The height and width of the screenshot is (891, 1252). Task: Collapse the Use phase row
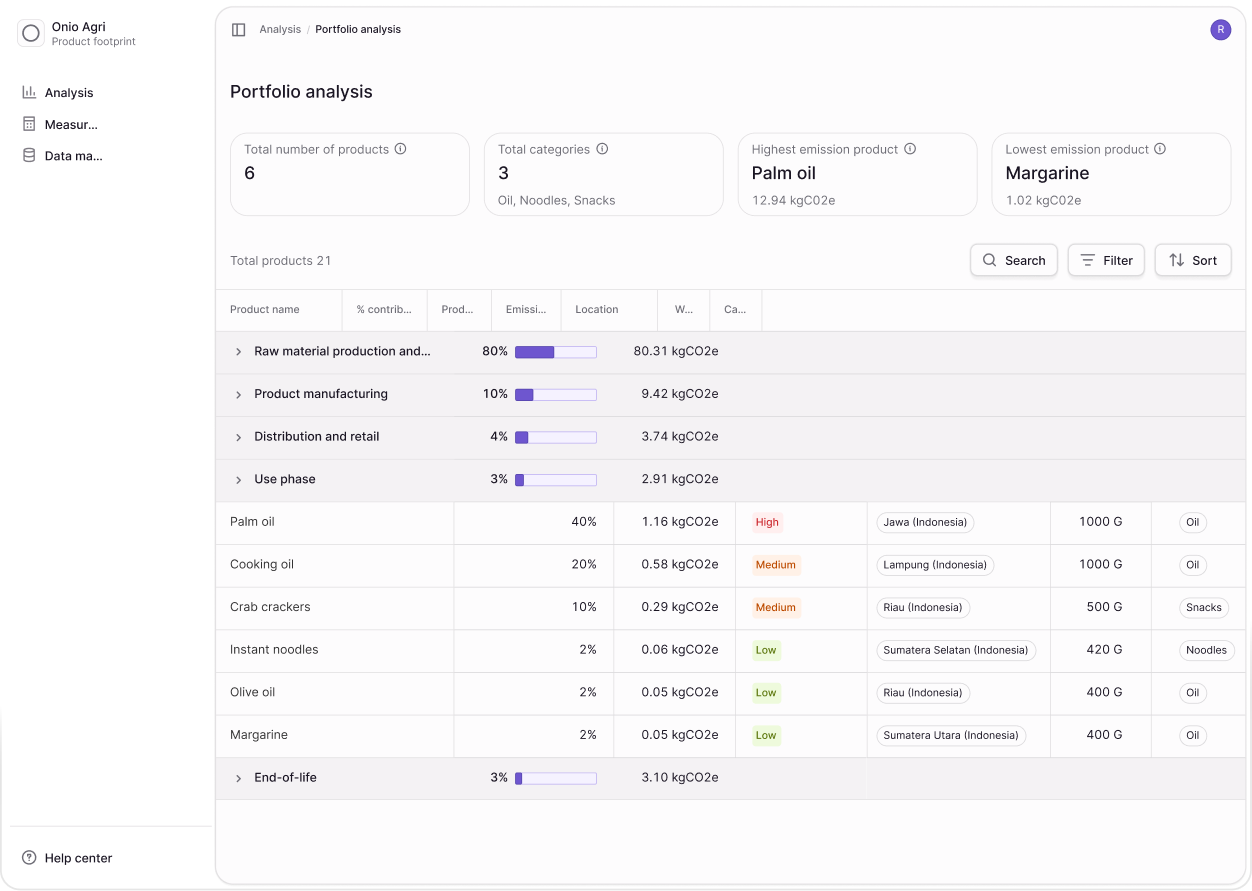click(238, 480)
